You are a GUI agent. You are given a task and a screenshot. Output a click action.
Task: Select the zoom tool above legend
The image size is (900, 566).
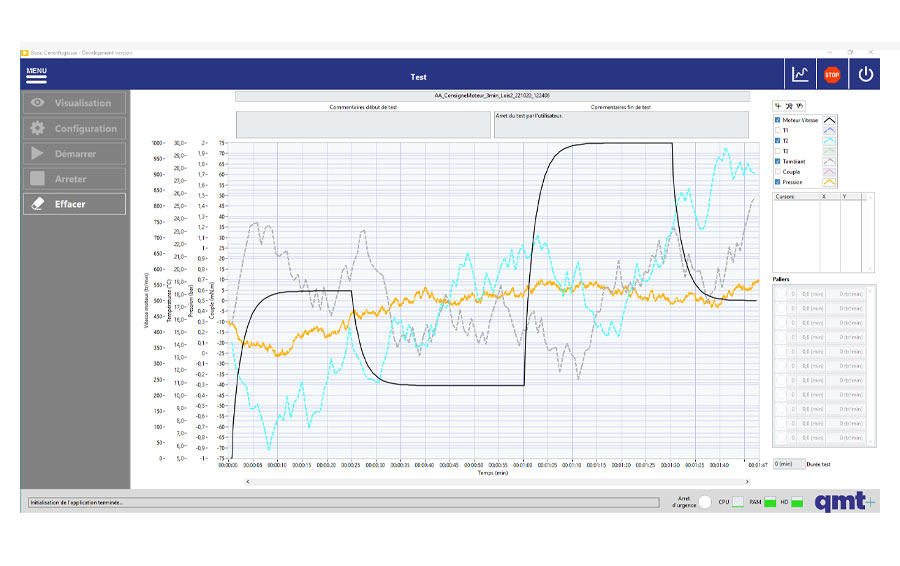click(x=789, y=105)
